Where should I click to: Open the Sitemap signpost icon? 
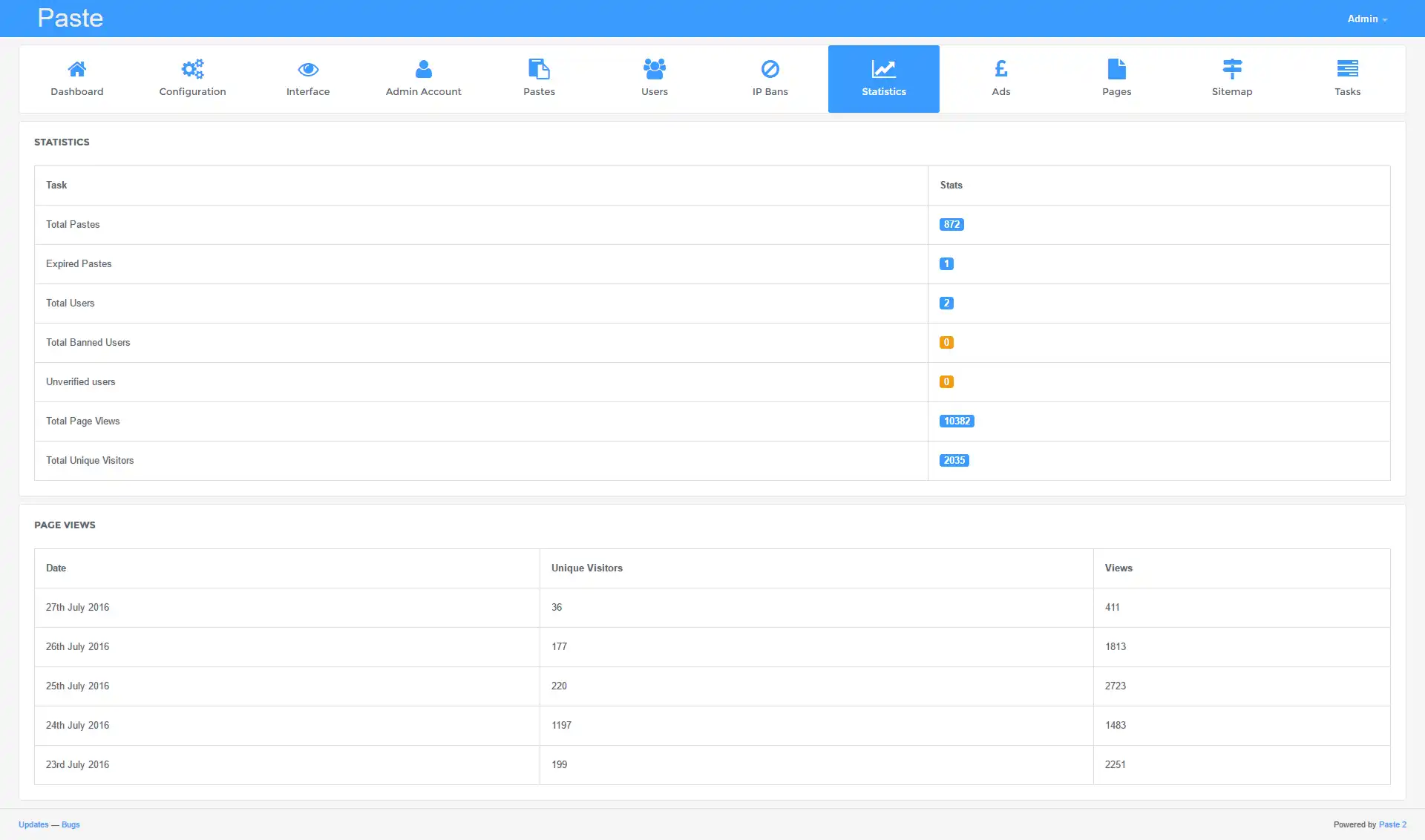tap(1232, 70)
